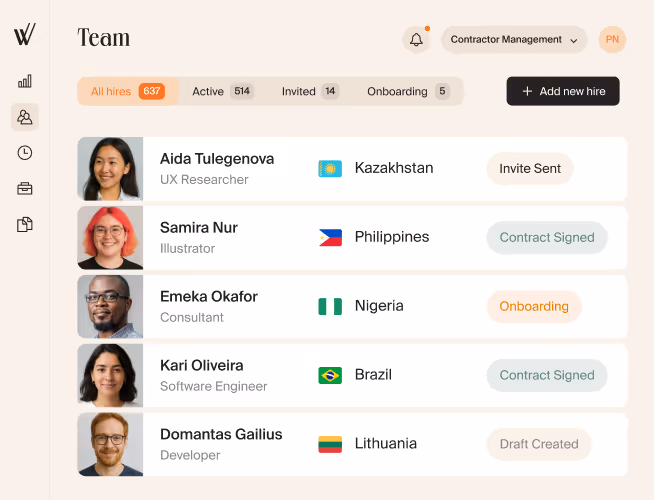Click the Kazakhstan country label
This screenshot has height=500, width=654.
tap(394, 168)
